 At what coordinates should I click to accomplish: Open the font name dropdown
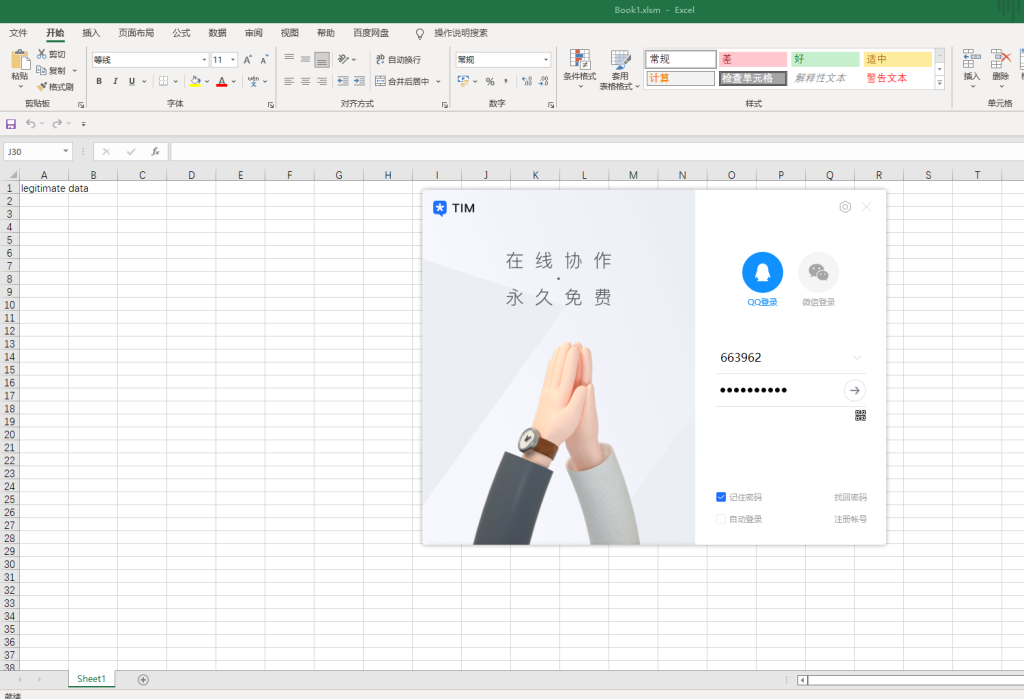coord(204,59)
